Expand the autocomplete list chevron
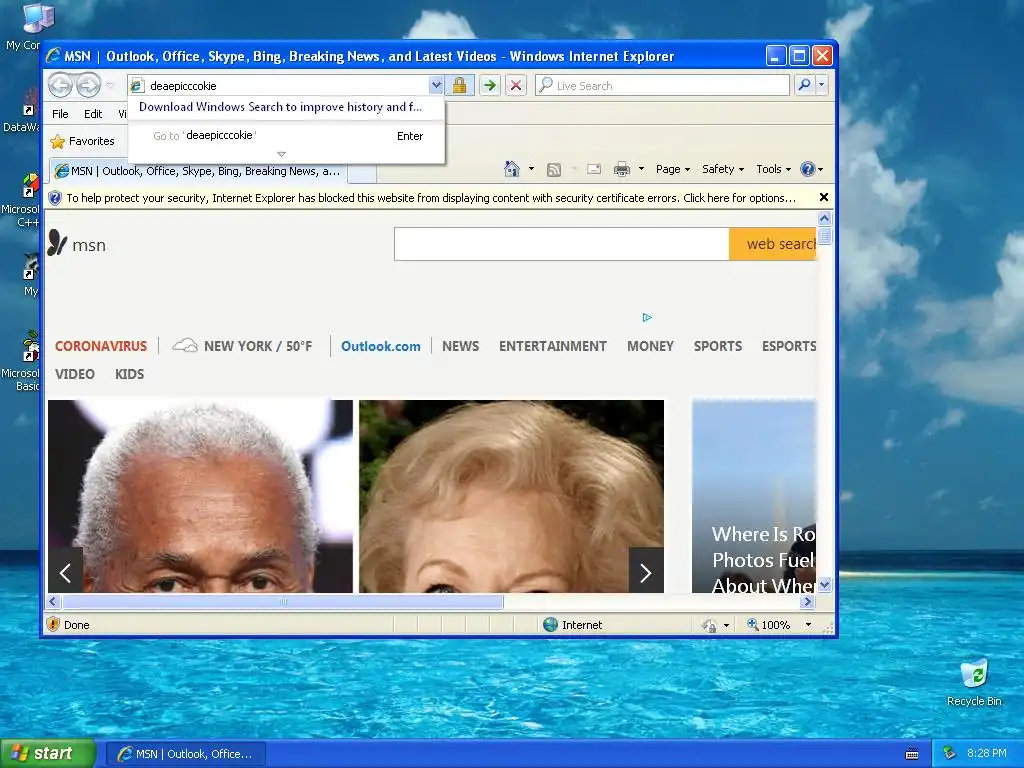This screenshot has height=768, width=1024. (x=281, y=154)
